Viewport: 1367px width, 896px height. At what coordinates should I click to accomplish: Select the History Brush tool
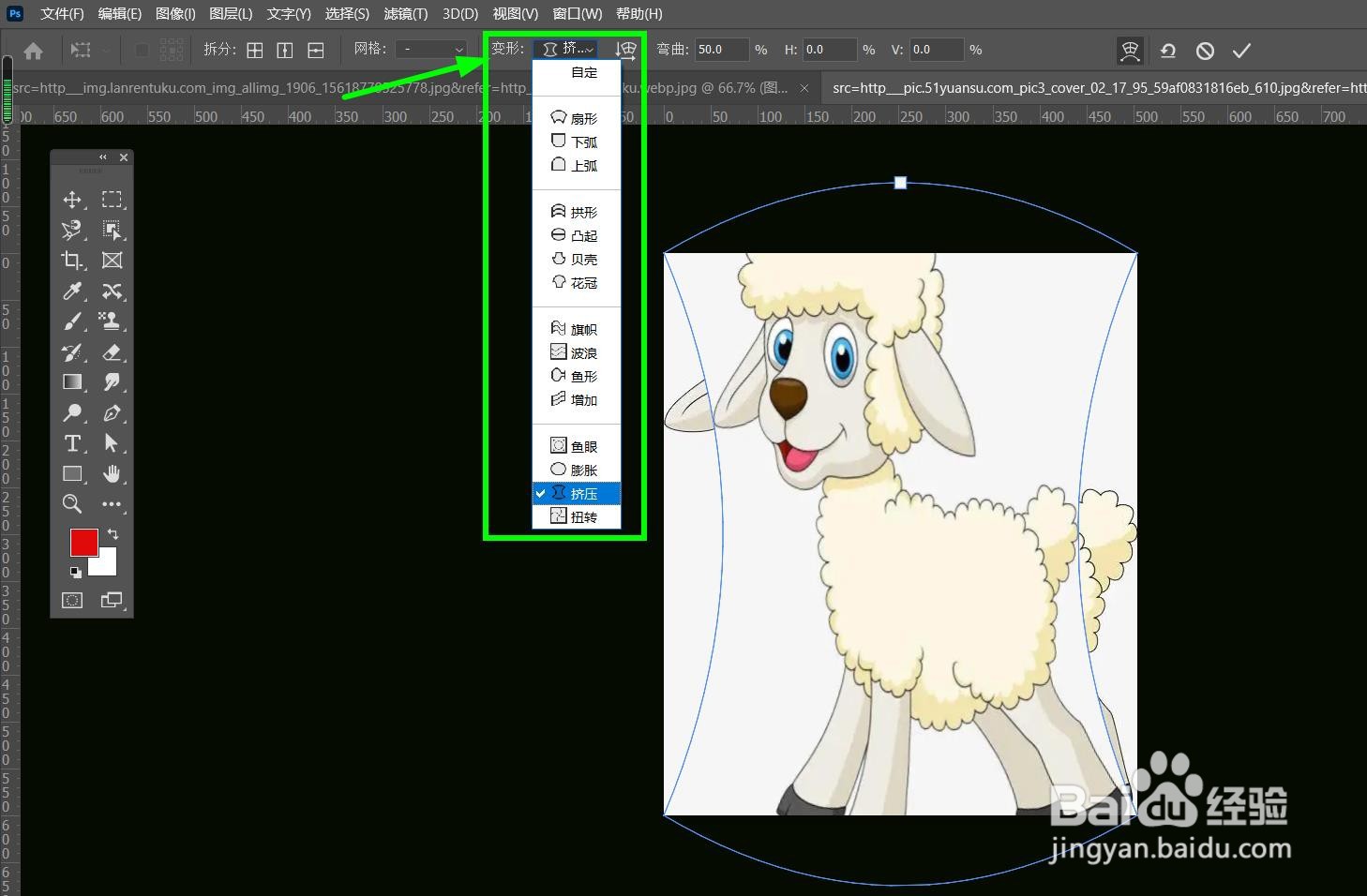pos(71,352)
